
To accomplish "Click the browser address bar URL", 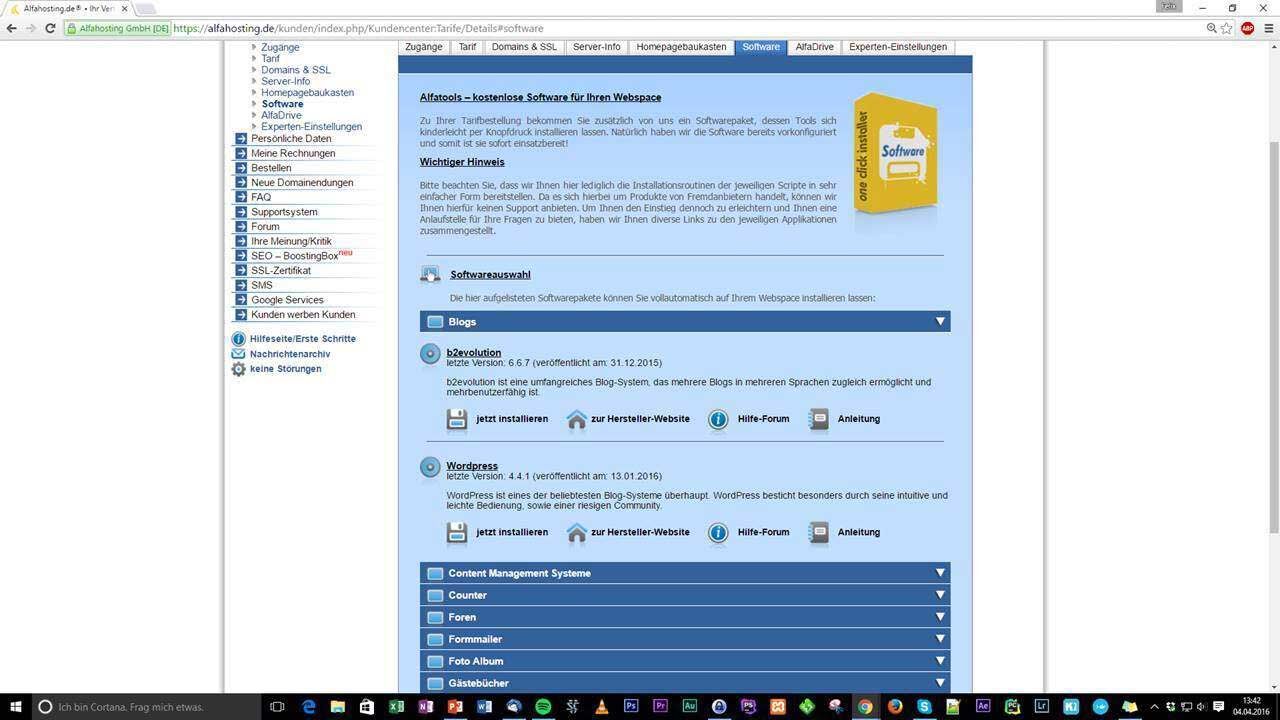I will [358, 28].
